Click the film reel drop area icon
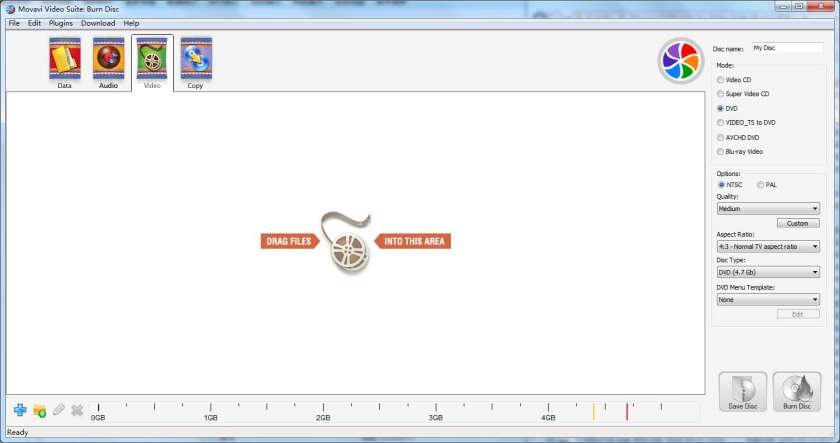 pos(349,243)
